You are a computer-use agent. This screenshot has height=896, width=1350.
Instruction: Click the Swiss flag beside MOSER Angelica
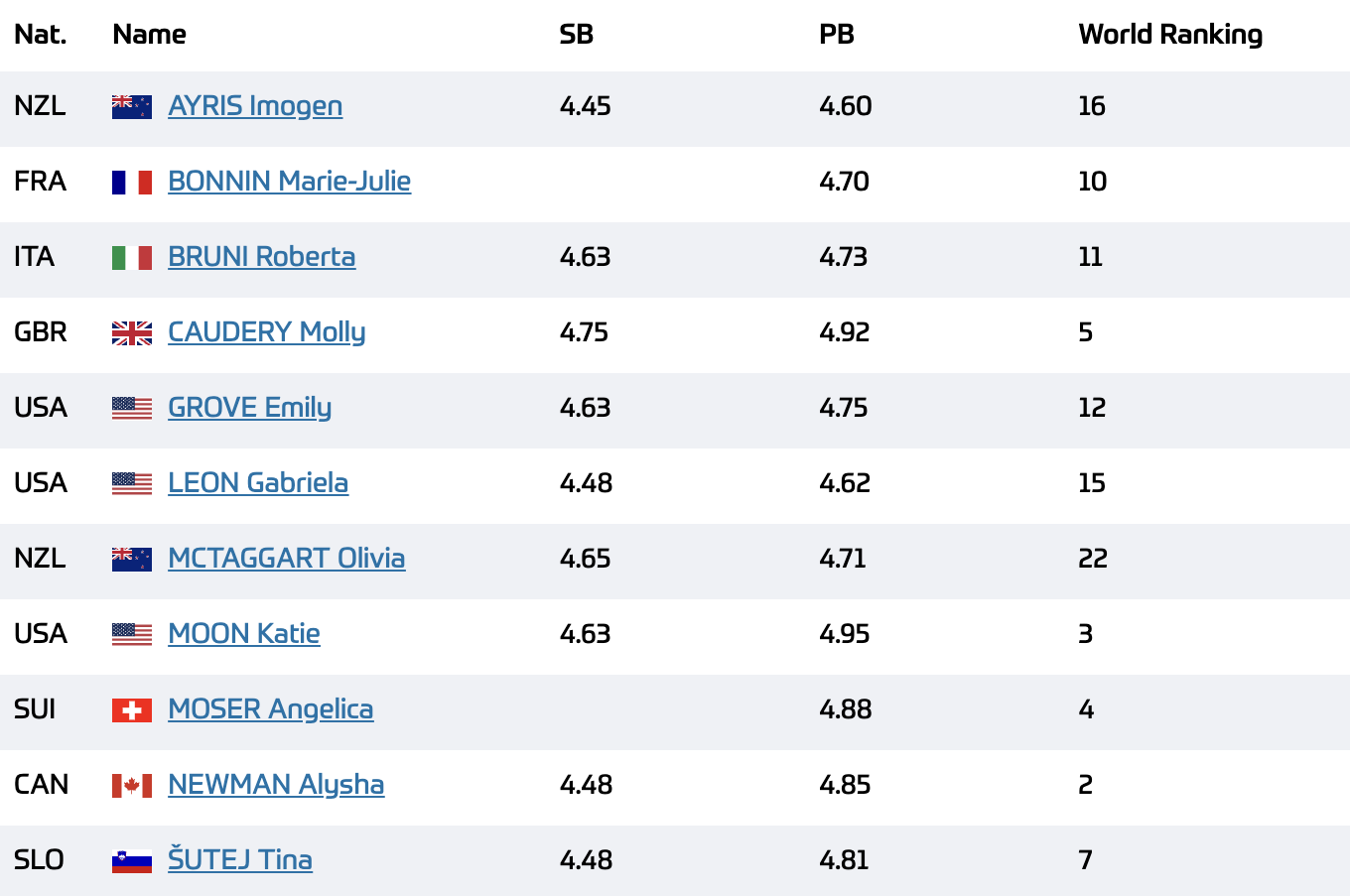coord(132,710)
